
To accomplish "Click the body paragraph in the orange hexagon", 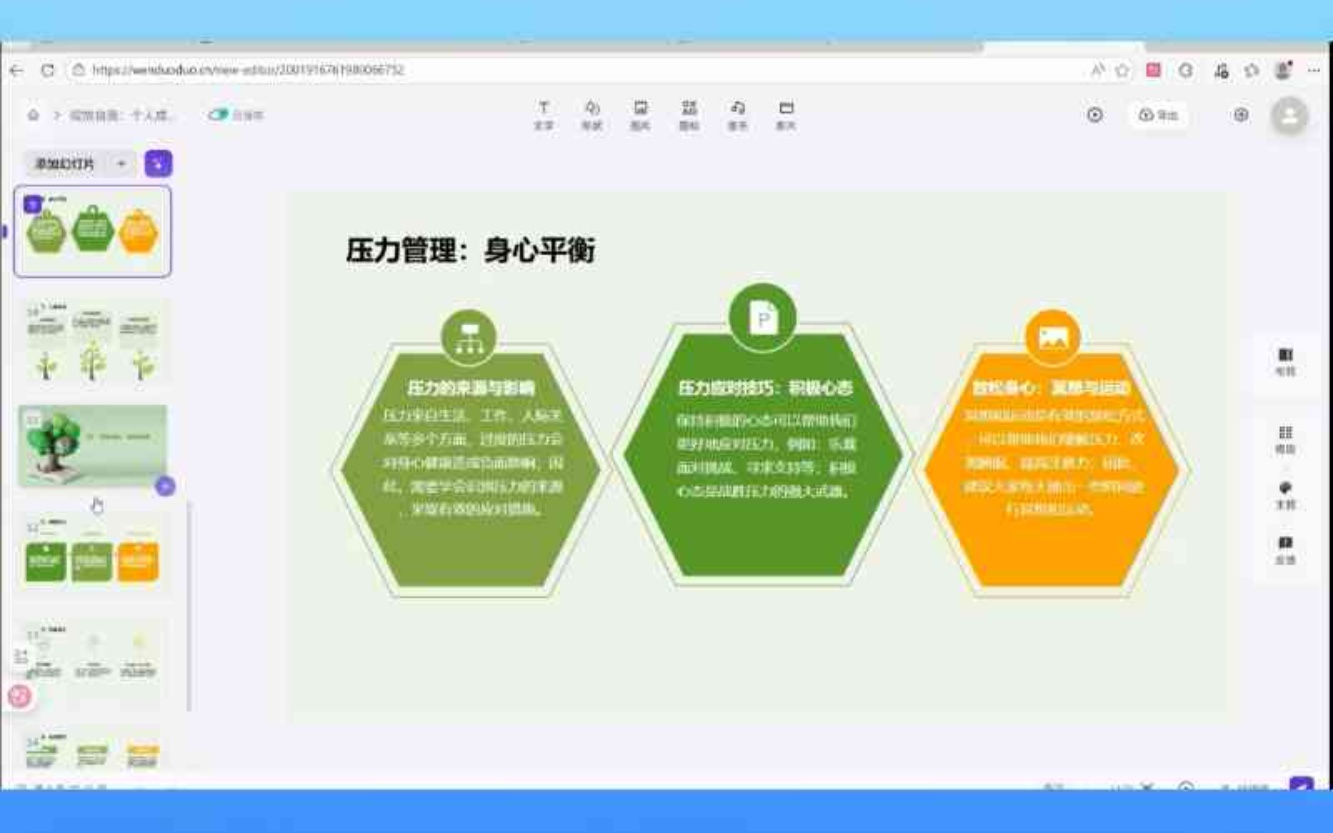I will (1054, 462).
